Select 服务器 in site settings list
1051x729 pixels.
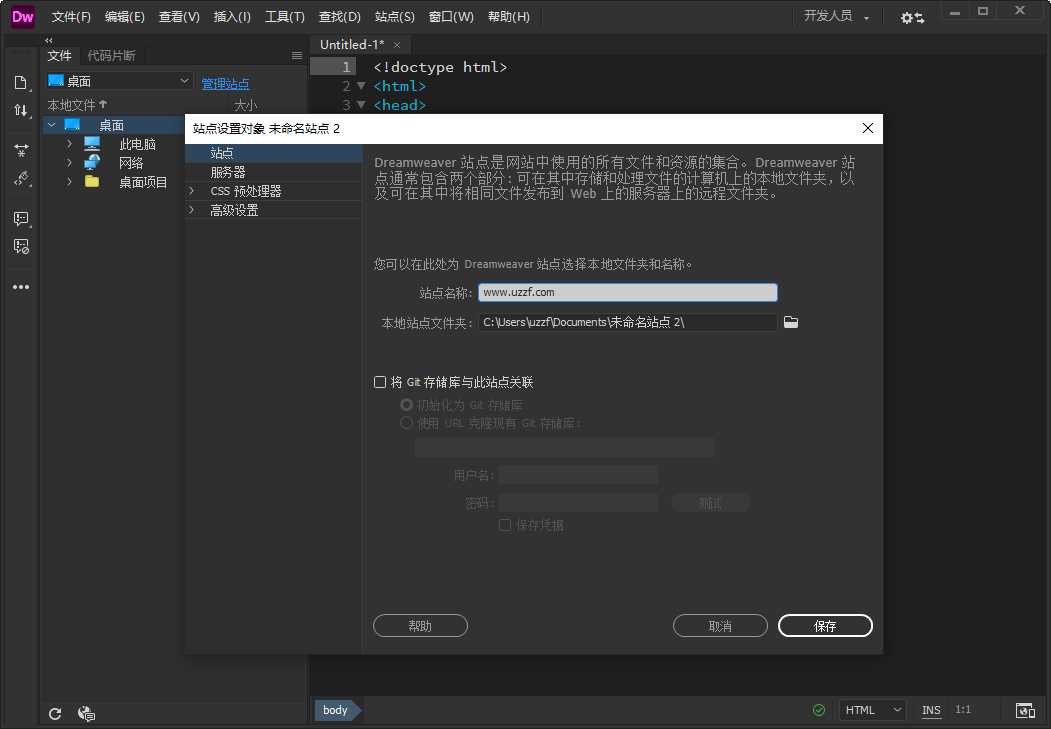point(273,172)
